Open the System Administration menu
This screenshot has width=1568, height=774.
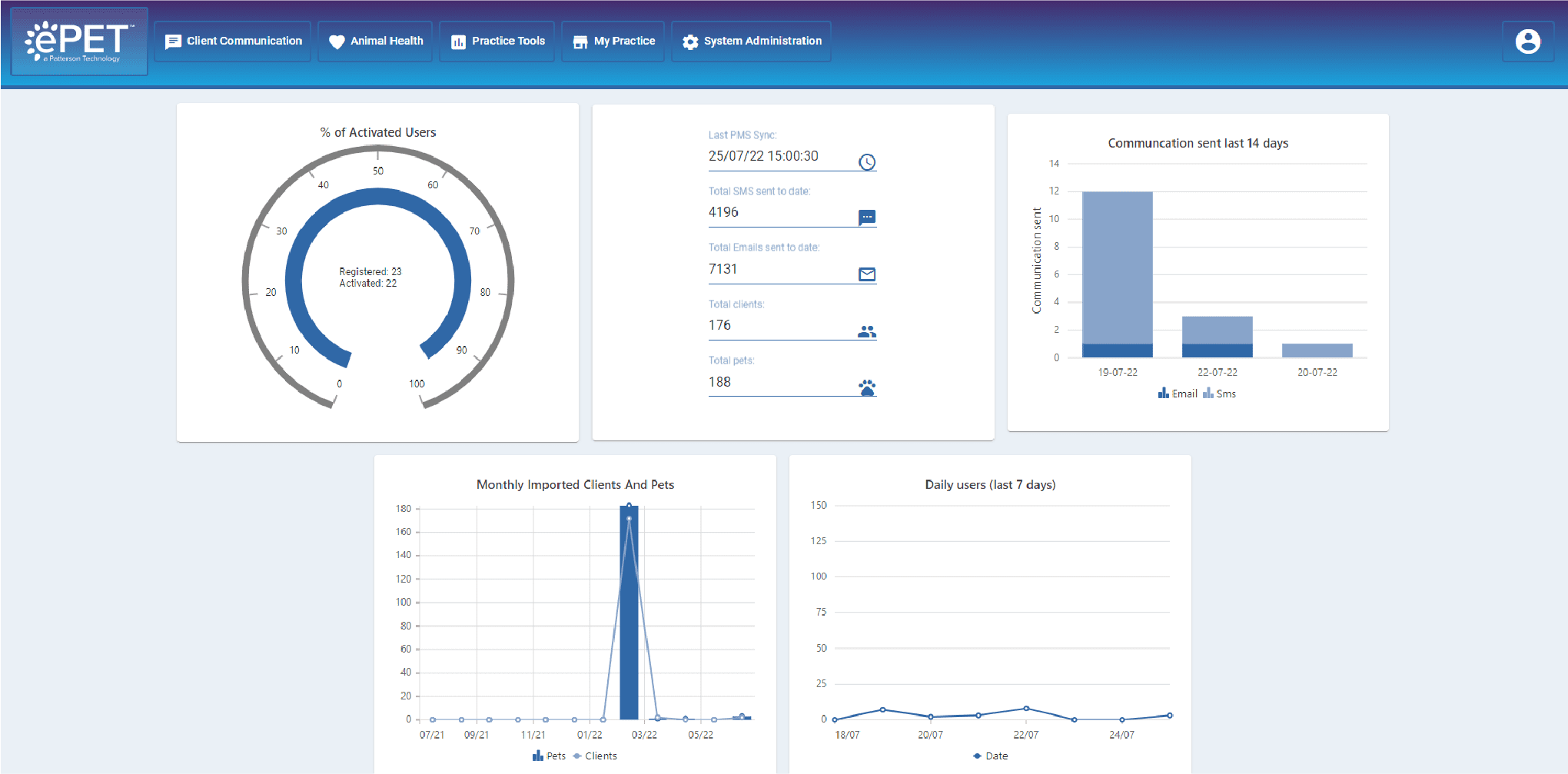pos(752,42)
